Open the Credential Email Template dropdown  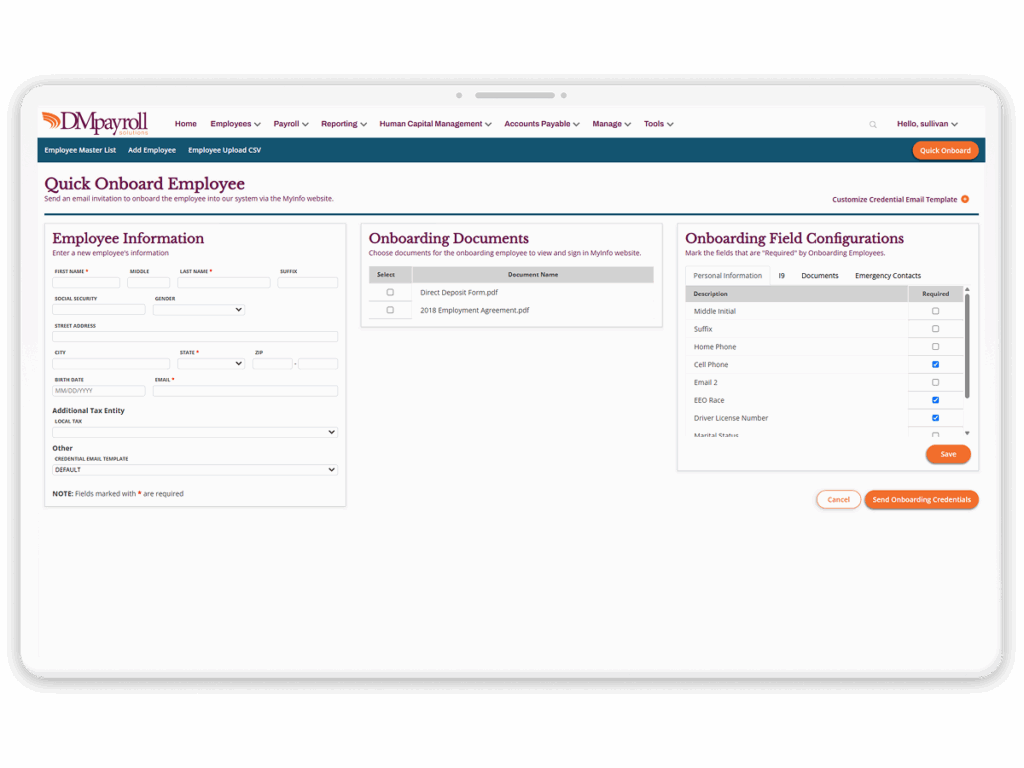pos(195,470)
